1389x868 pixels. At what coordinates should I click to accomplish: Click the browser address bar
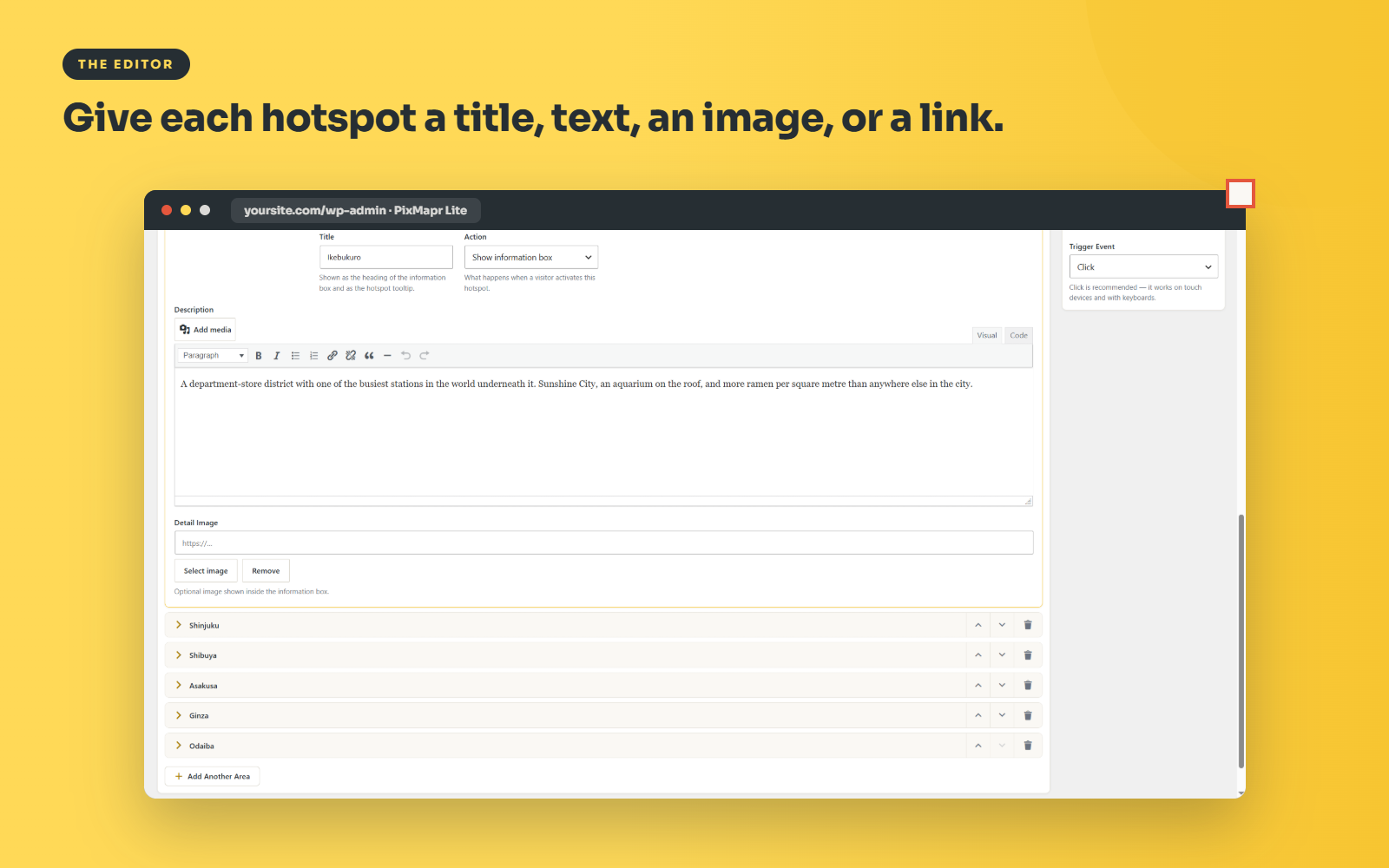356,211
